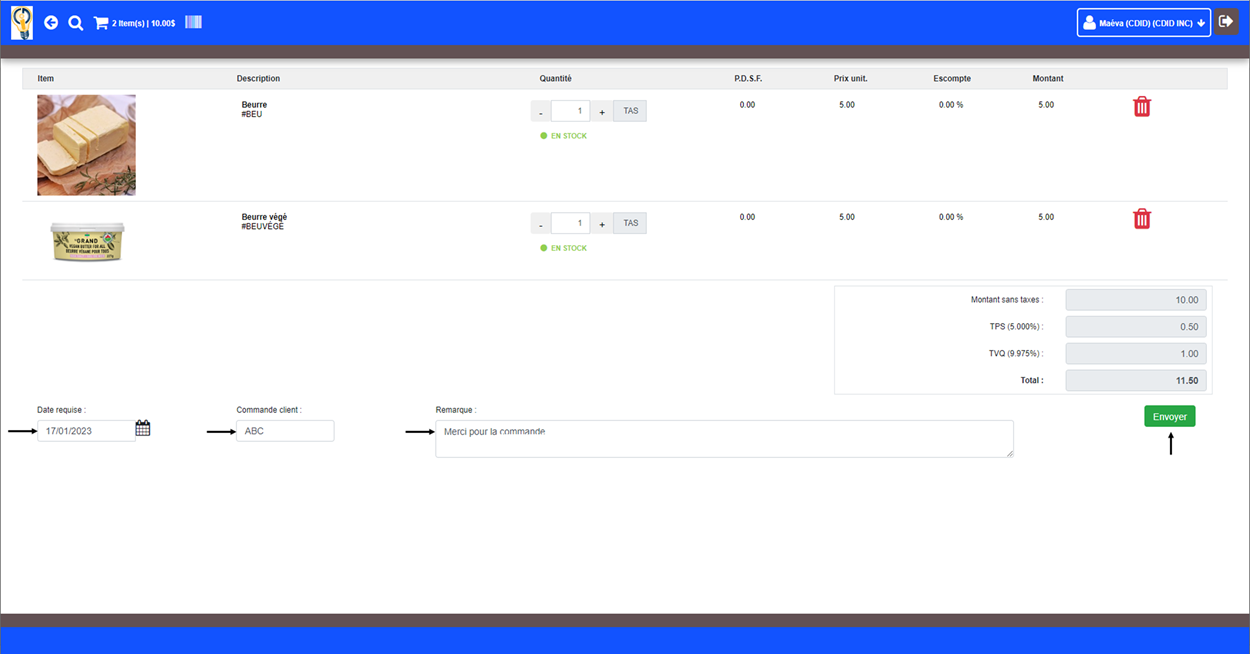Open search with the magnifying glass icon

[75, 22]
